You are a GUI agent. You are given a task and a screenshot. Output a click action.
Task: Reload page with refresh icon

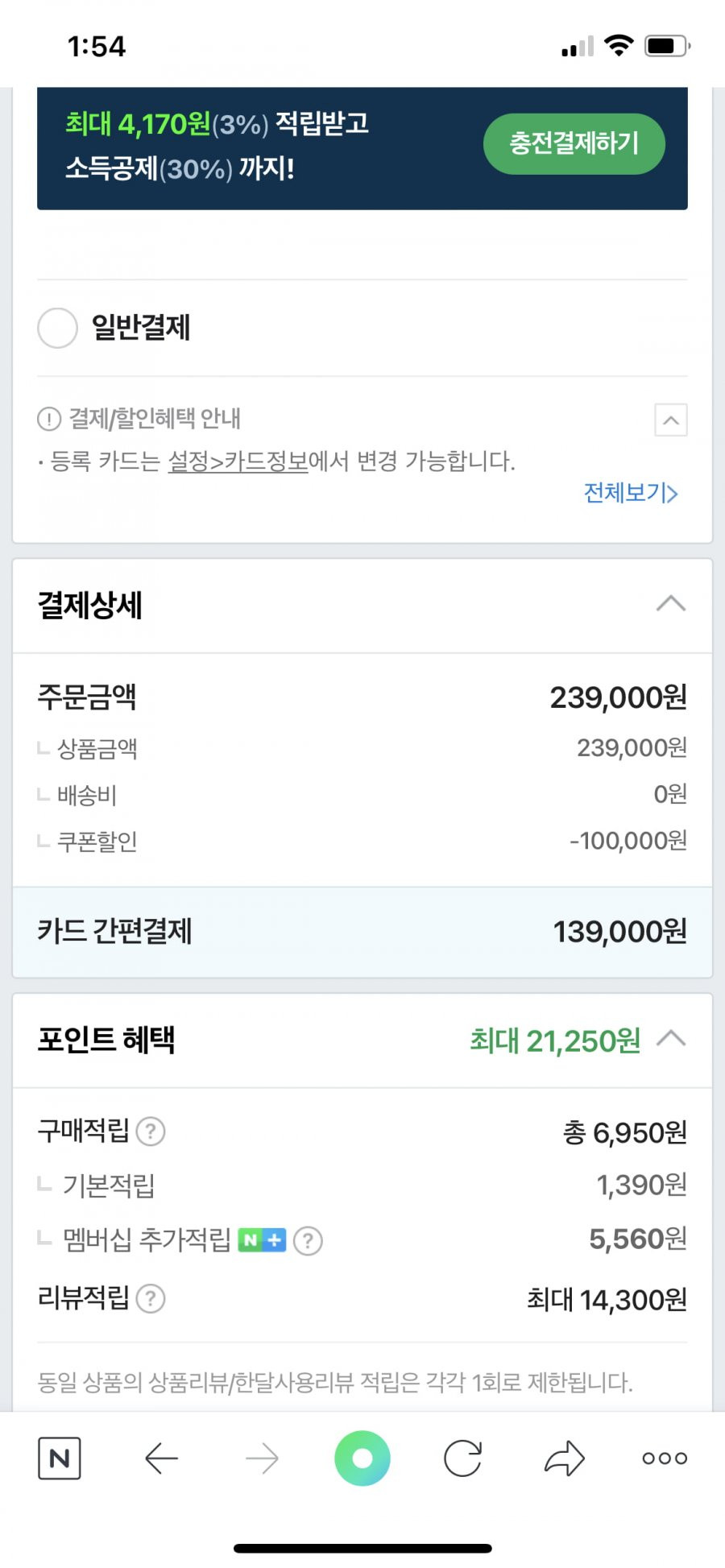463,1458
